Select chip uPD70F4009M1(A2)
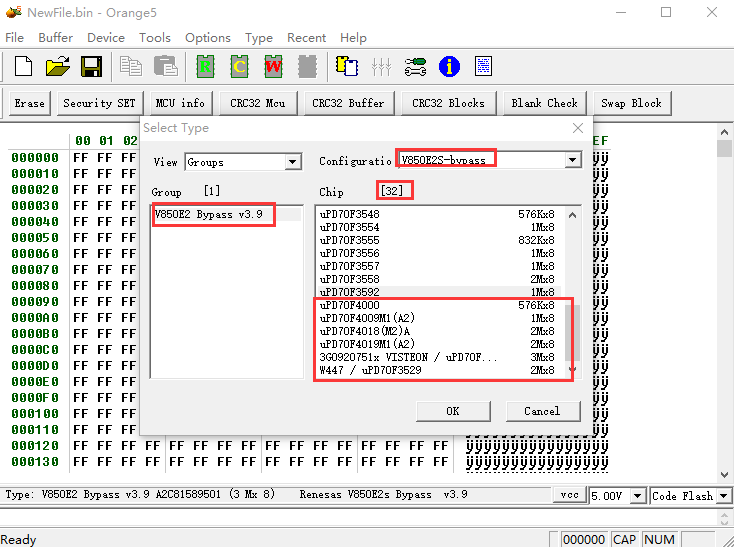The image size is (734, 547). pos(439,318)
